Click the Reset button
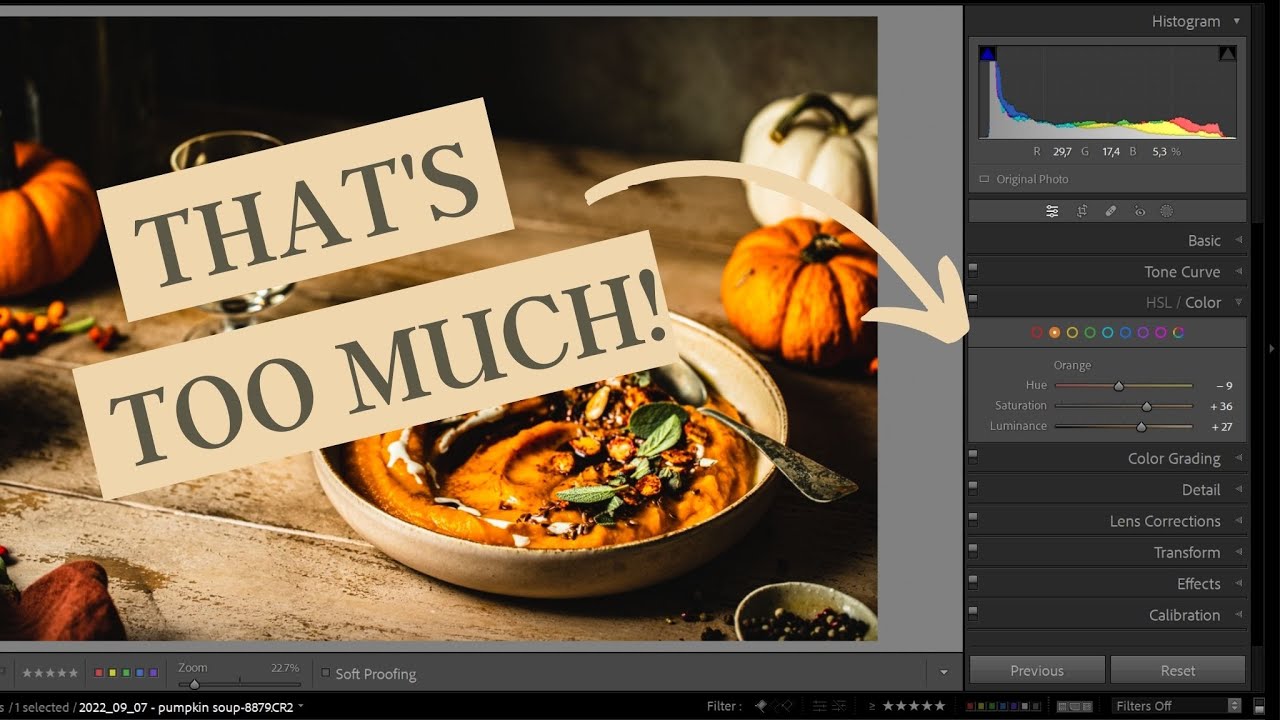Image resolution: width=1280 pixels, height=720 pixels. click(x=1178, y=670)
